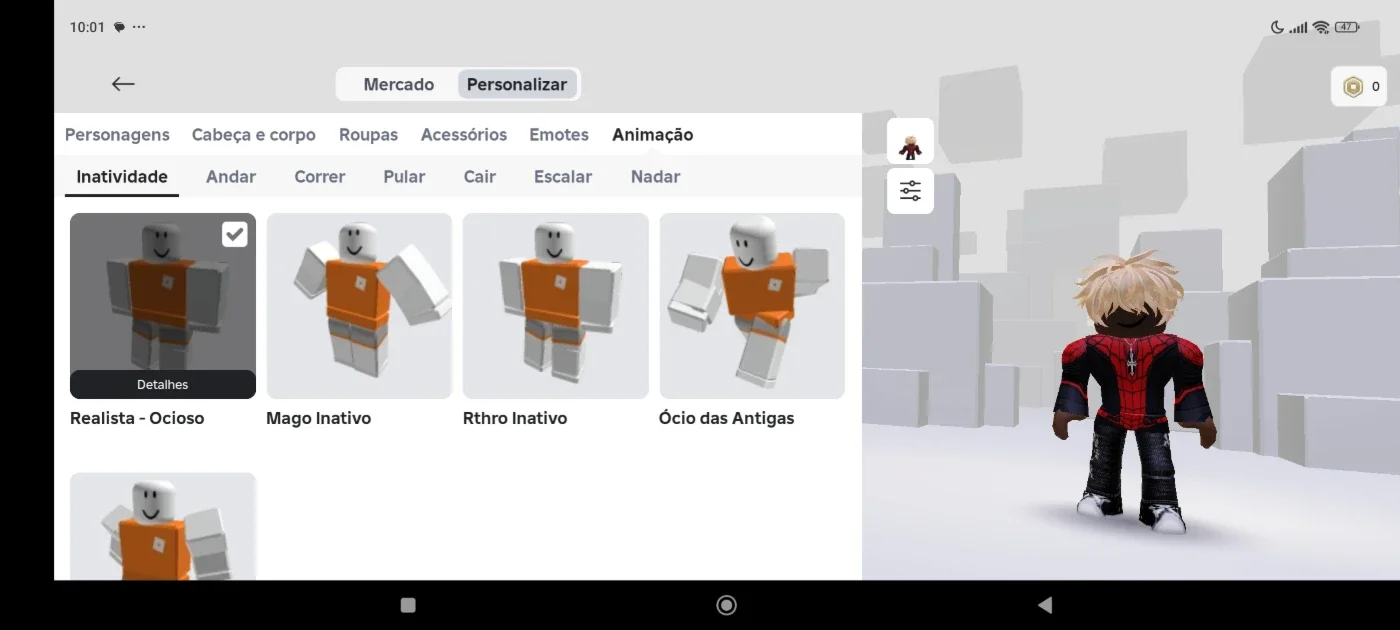1400x630 pixels.
Task: Select the partially visible fifth animation thumbnail
Action: click(x=163, y=526)
